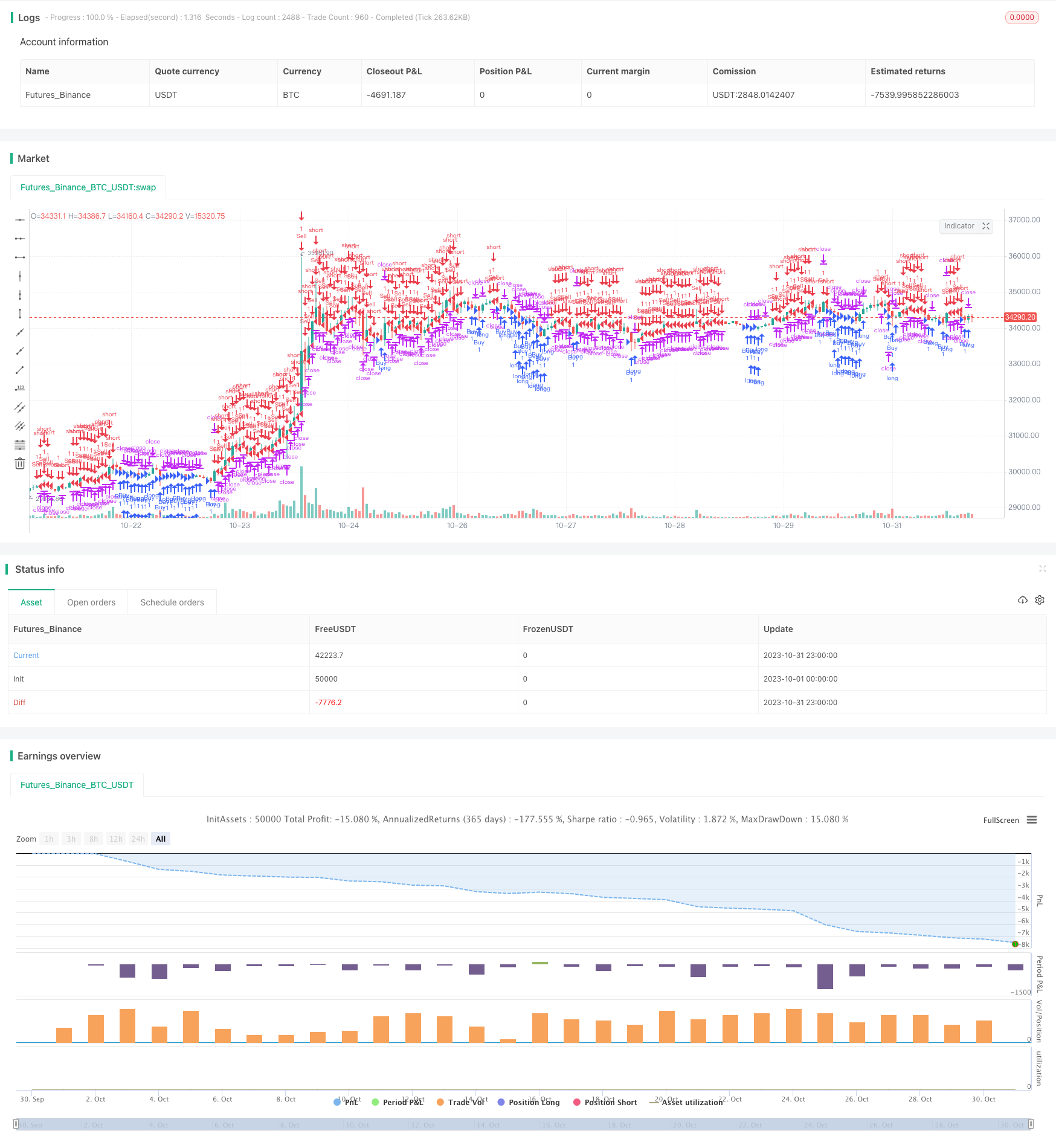Image resolution: width=1056 pixels, height=1148 pixels.
Task: Expand the chart with the fullscreen arrows icon
Action: [986, 226]
